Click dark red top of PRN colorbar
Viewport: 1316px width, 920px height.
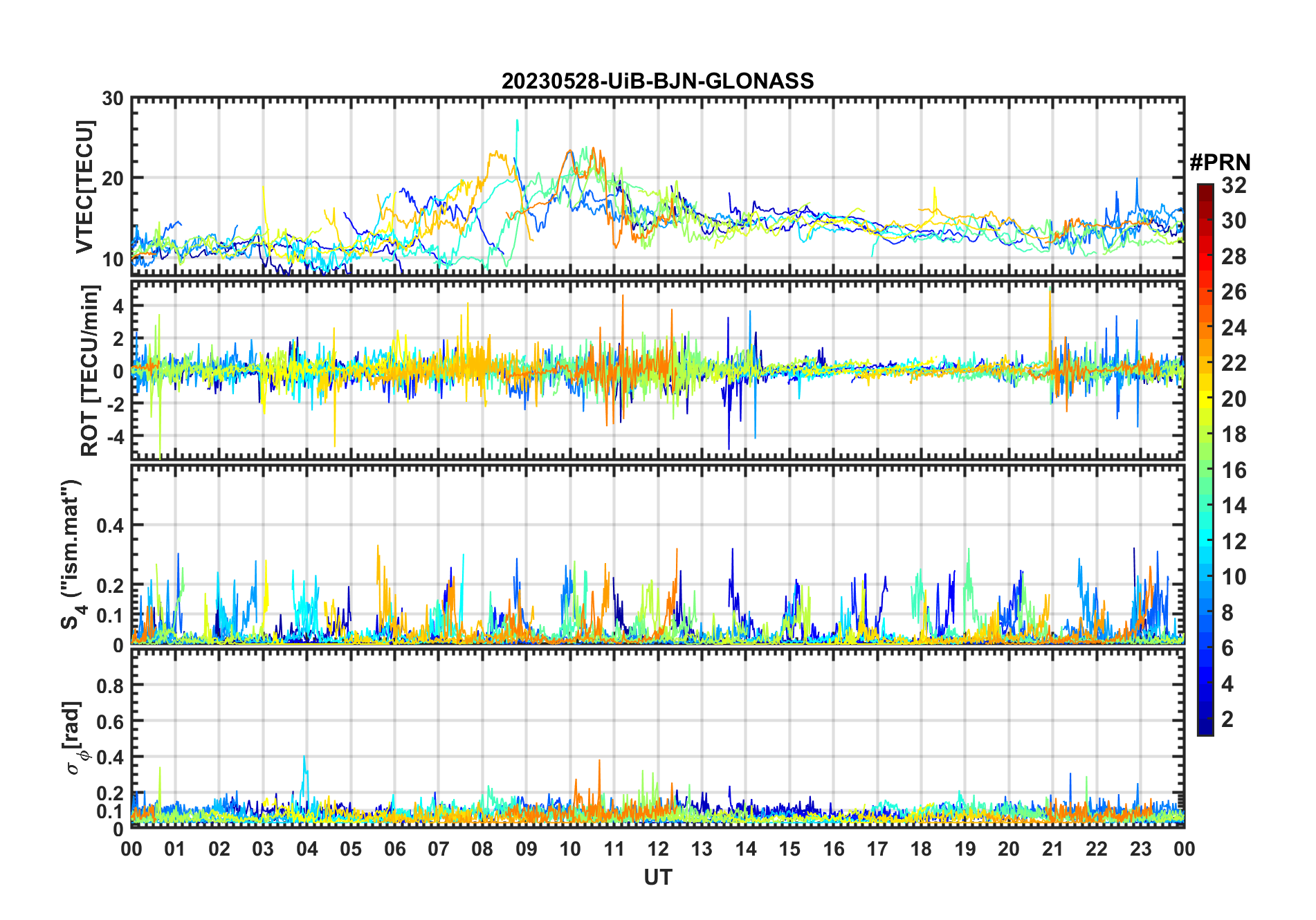point(1205,189)
